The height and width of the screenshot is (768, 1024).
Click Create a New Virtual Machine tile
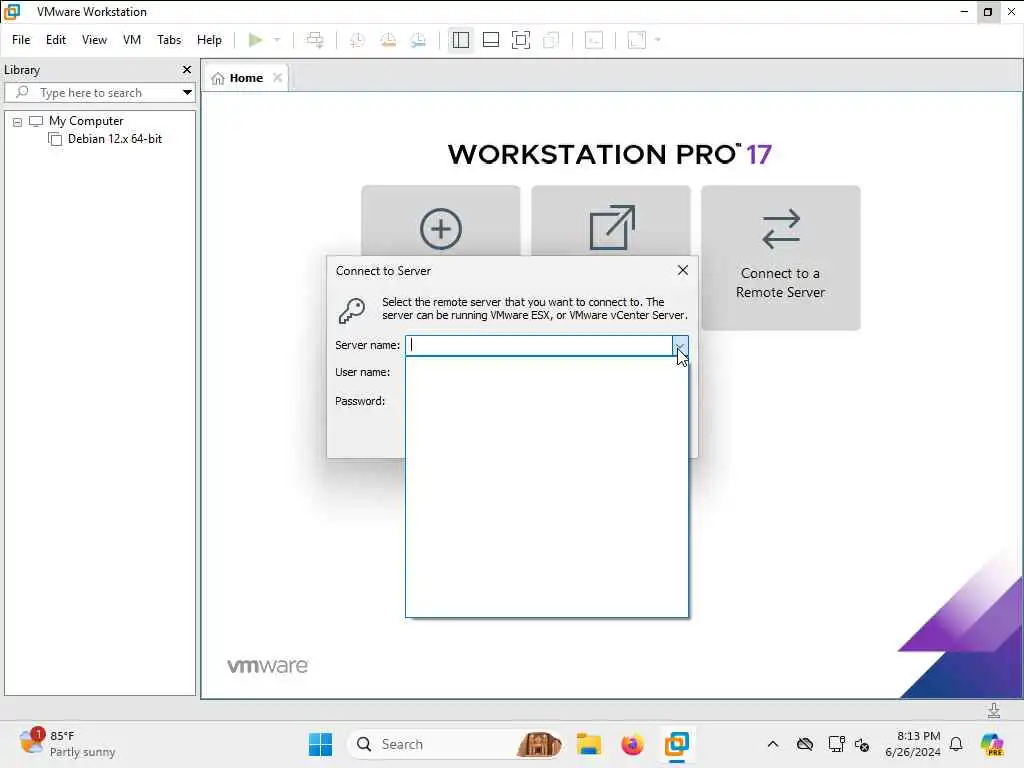click(x=441, y=220)
